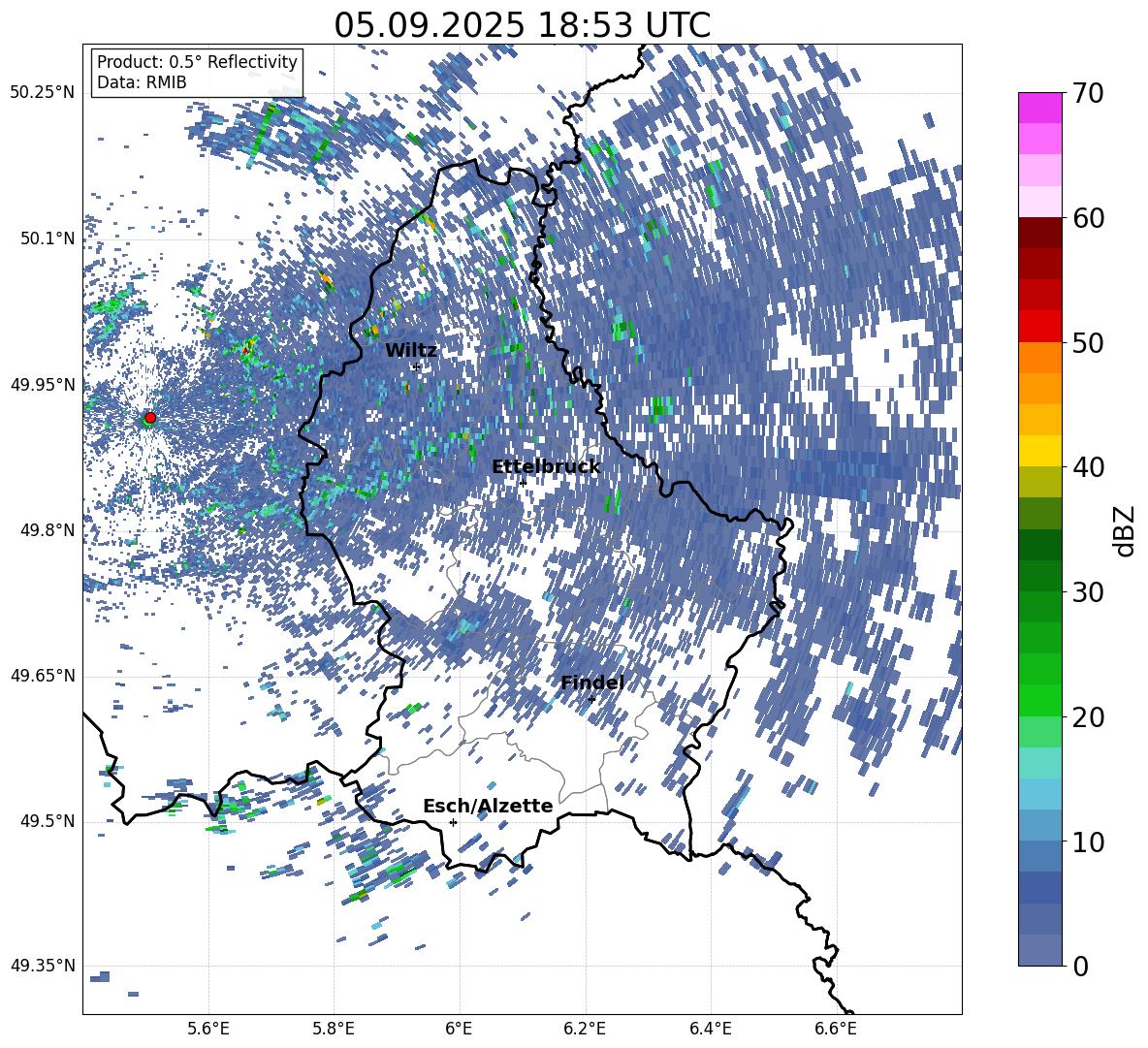
Task: Click the 49.95°N latitude label
Action: 43,385
